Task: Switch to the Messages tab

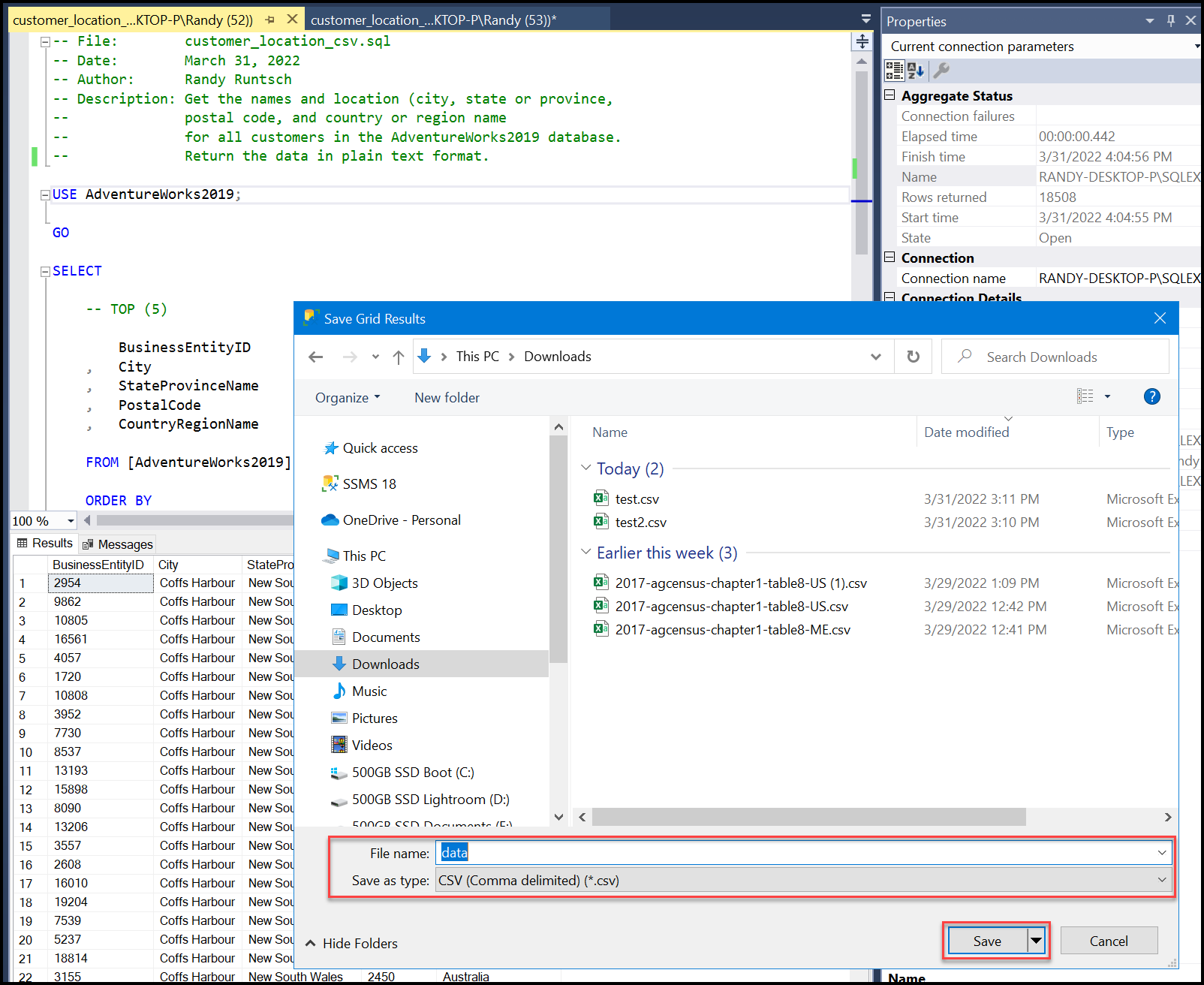Action: [118, 544]
